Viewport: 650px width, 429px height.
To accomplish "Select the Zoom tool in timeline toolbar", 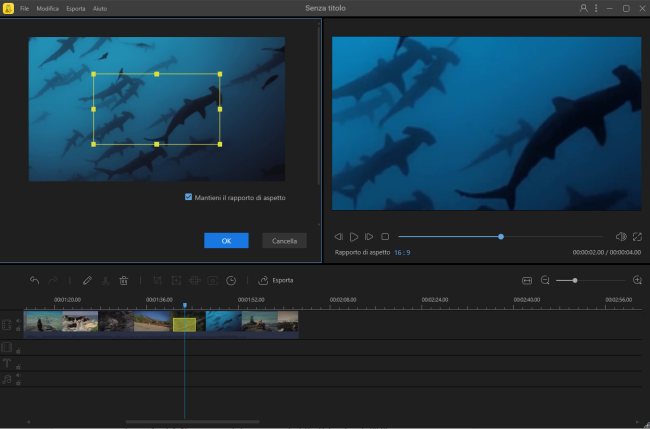I will click(x=176, y=281).
